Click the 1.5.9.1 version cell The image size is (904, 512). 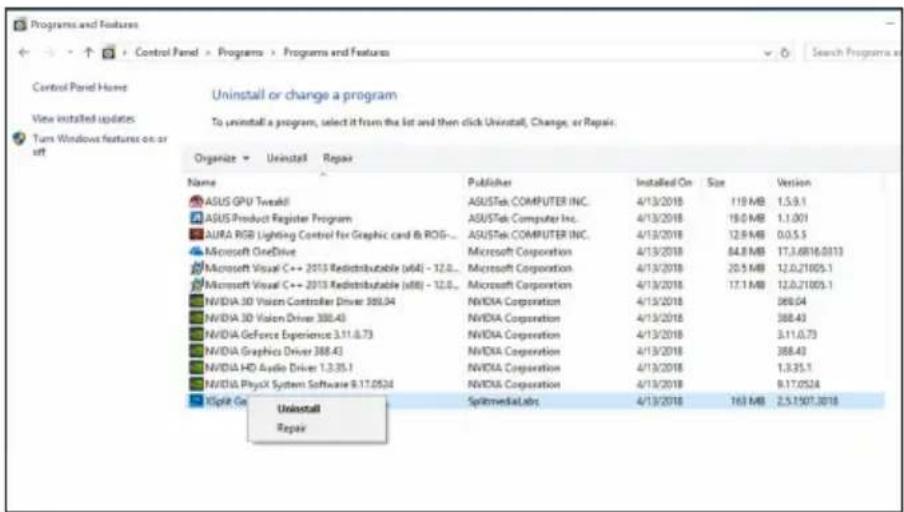pos(792,202)
